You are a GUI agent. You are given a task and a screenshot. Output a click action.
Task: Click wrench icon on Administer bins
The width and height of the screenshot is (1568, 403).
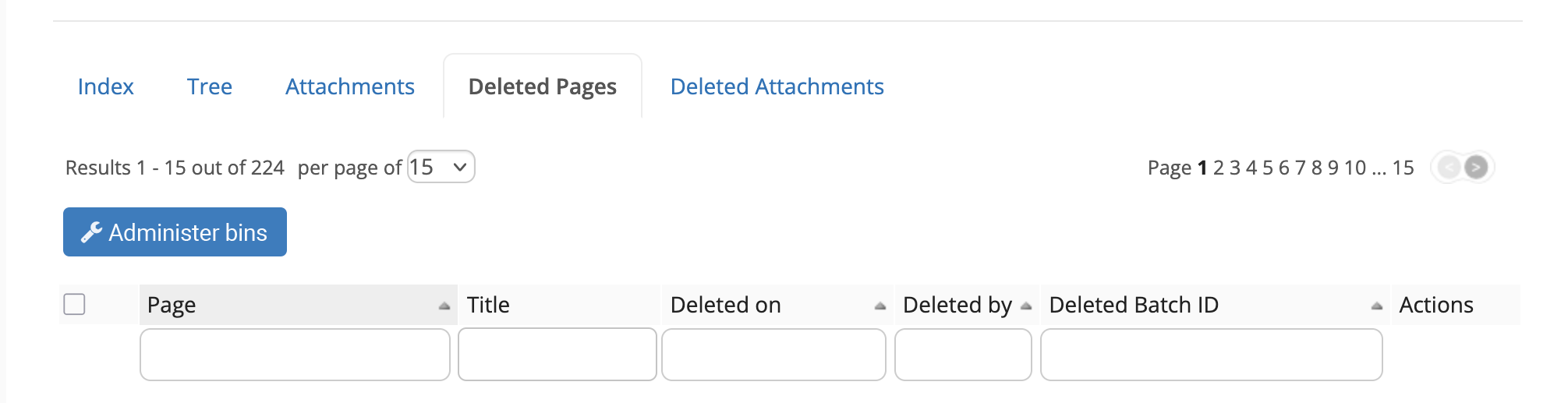(91, 232)
